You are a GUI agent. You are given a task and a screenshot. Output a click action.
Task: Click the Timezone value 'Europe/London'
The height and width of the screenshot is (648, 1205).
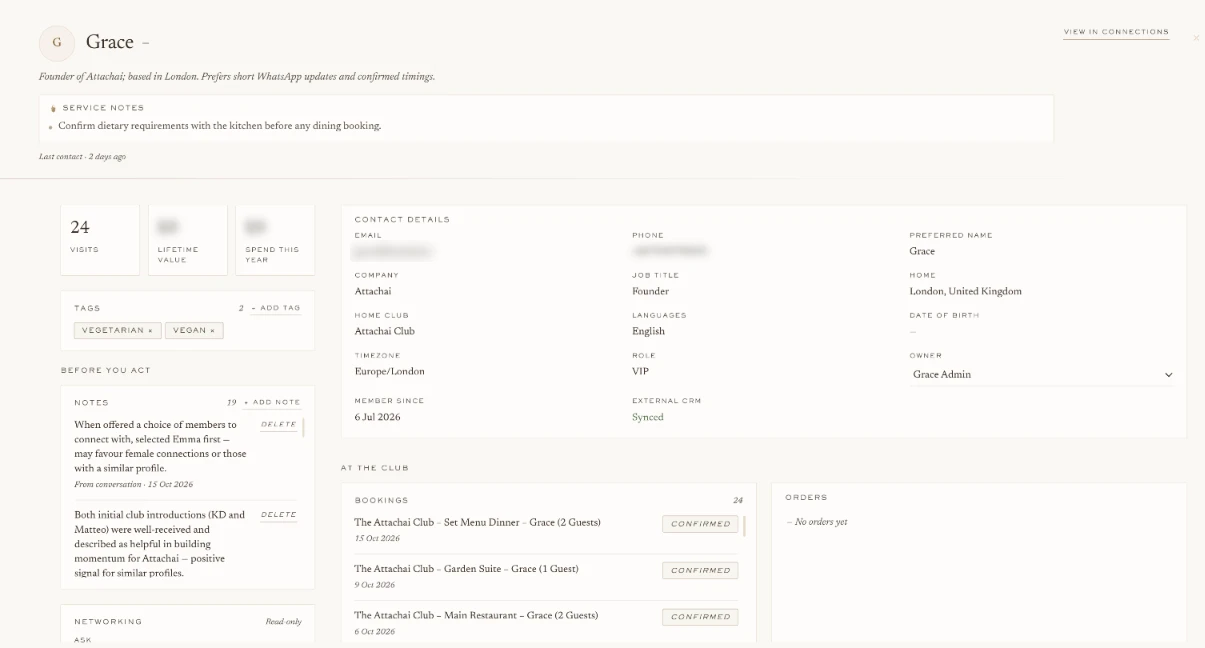389,371
